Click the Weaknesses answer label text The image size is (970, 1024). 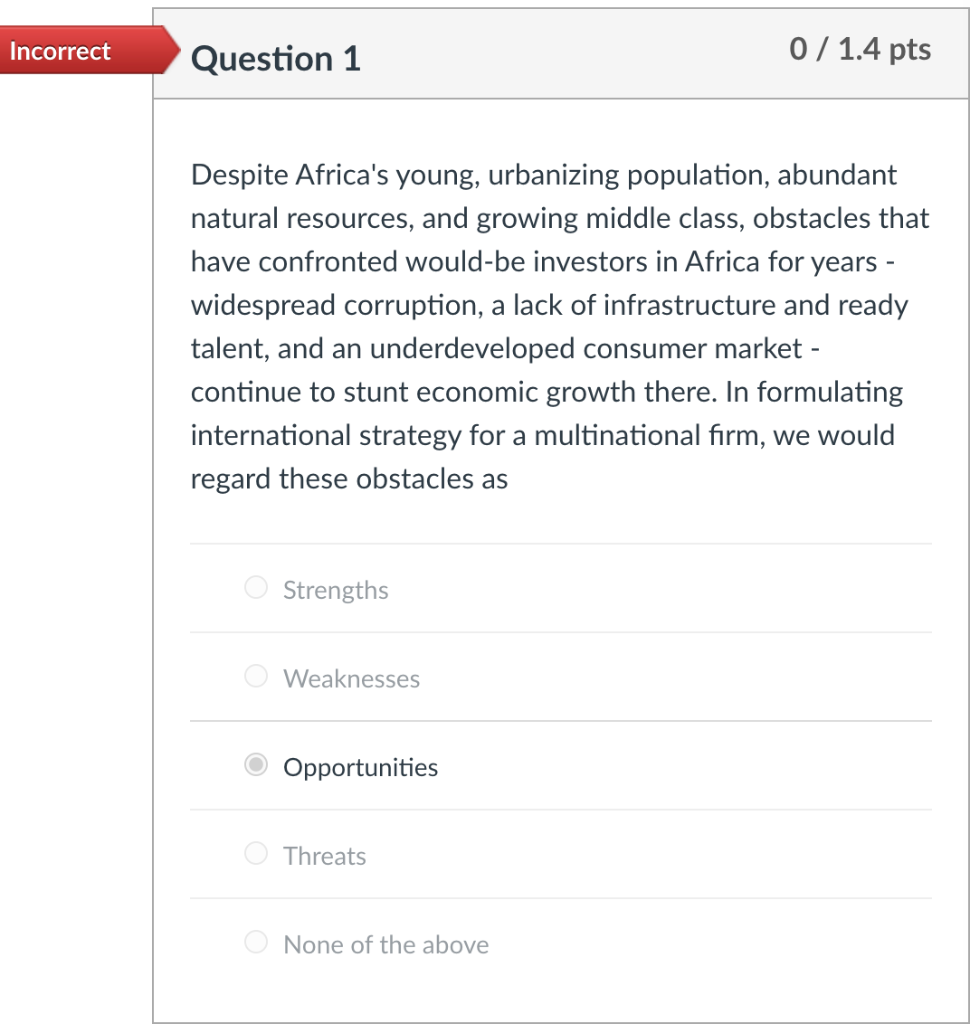[351, 679]
